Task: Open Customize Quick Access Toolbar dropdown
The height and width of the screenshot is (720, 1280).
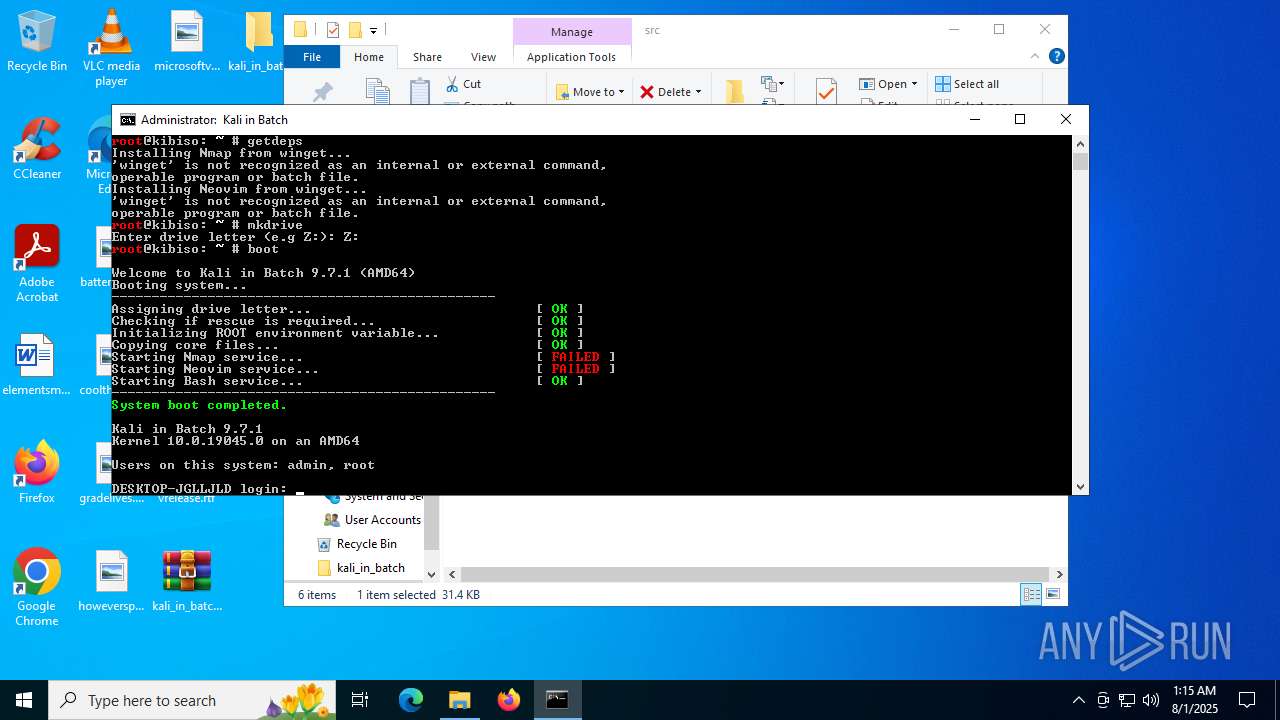Action: (374, 31)
